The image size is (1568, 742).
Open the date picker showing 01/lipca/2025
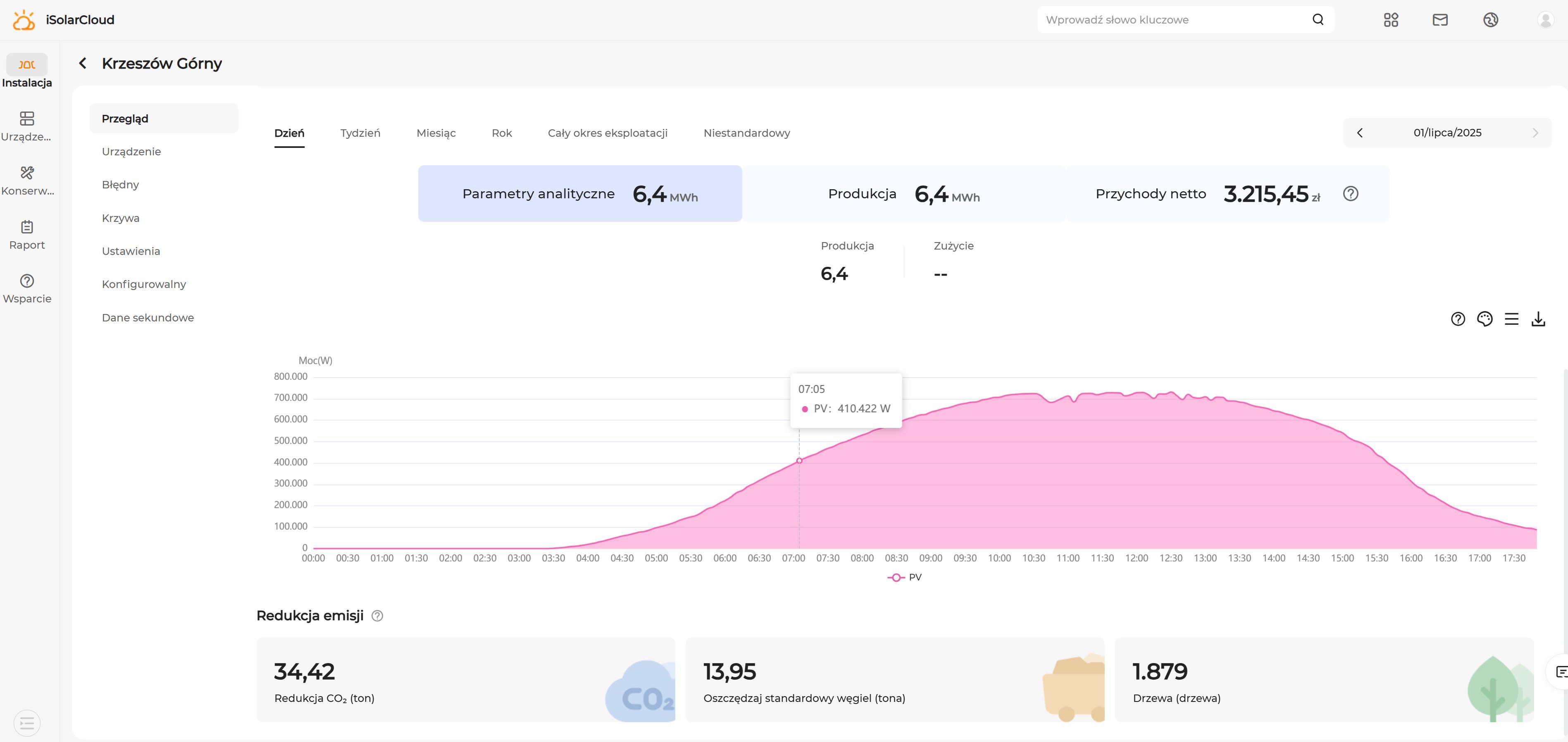coord(1447,133)
